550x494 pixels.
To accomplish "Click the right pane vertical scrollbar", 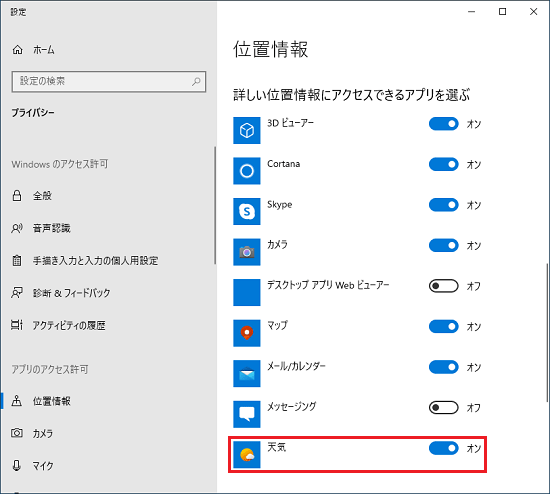I will point(548,332).
